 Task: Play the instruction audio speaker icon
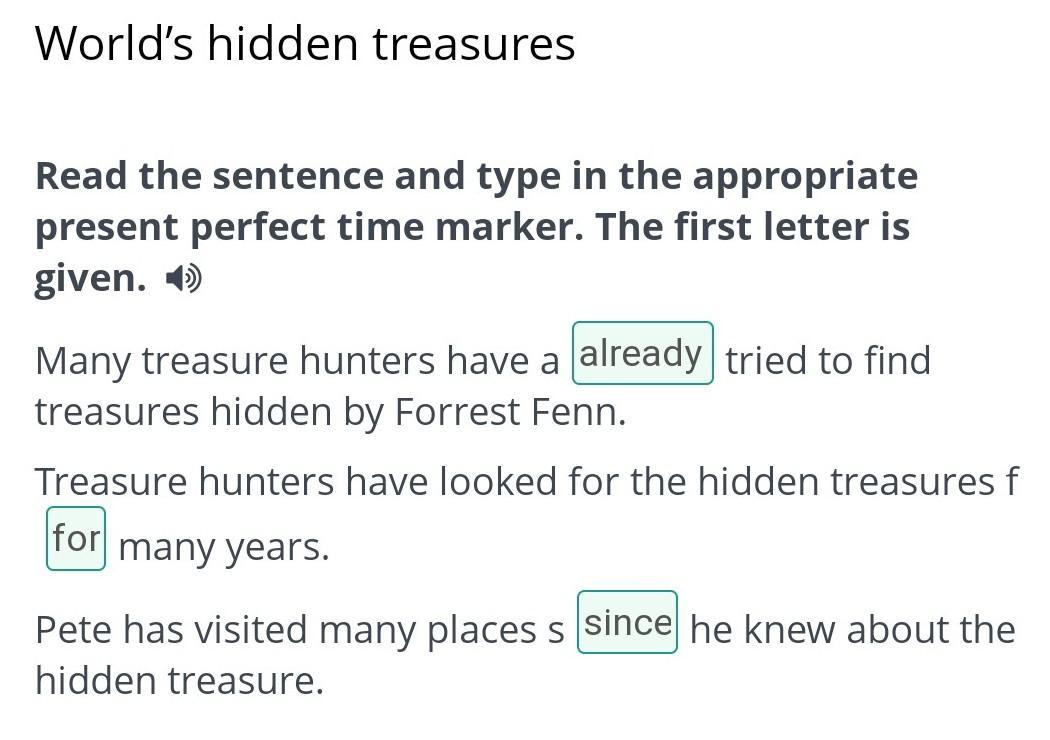pos(183,279)
